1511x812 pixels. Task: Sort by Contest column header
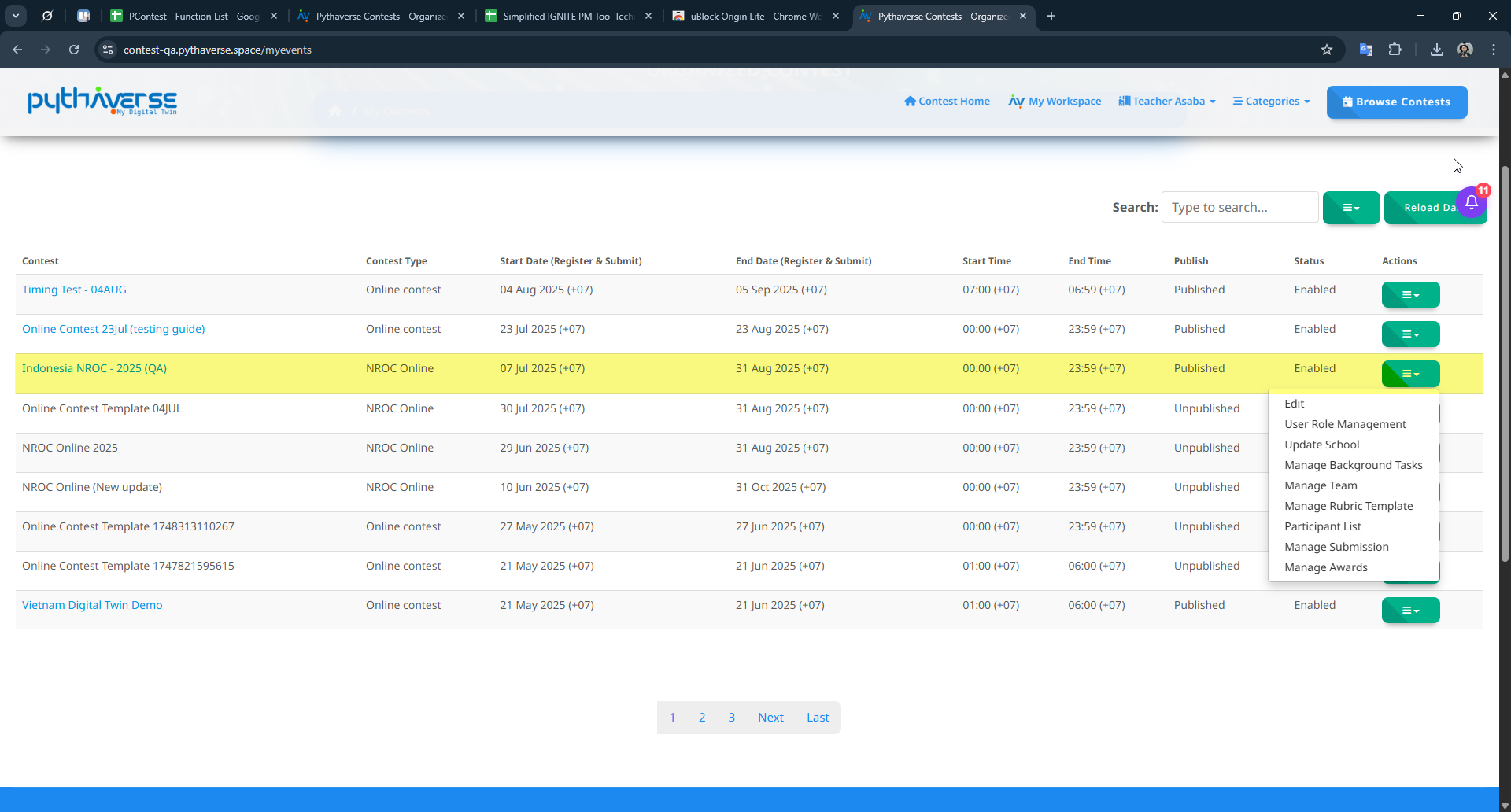40,261
